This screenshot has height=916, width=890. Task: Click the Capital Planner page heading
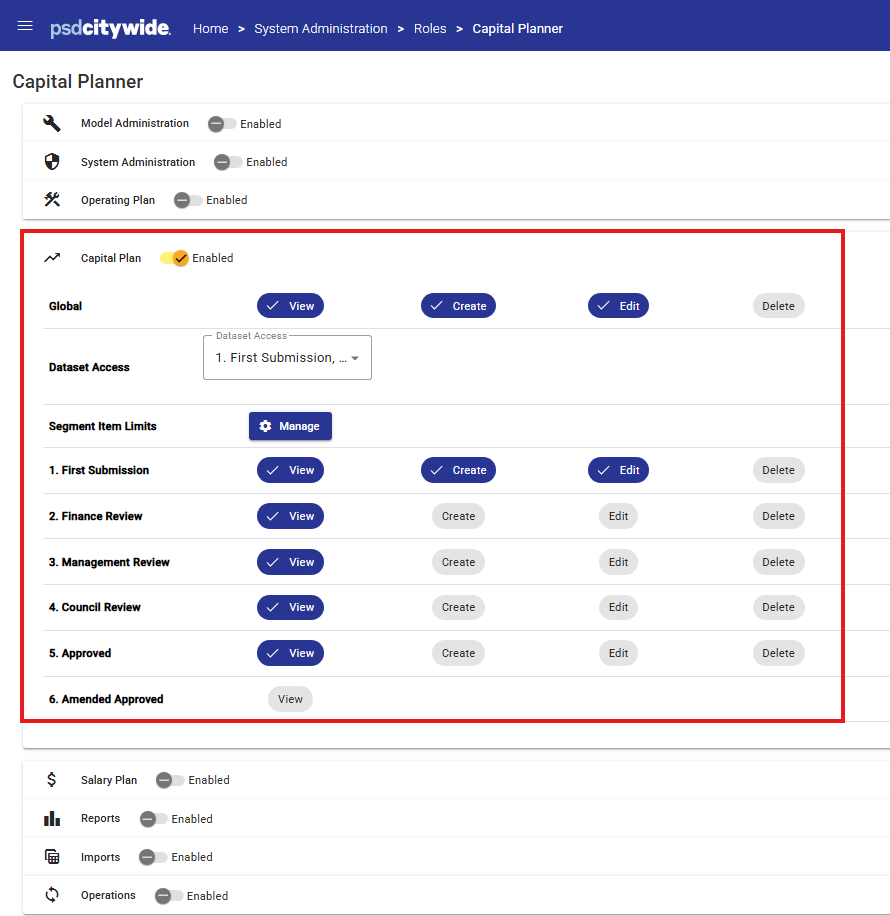(78, 81)
